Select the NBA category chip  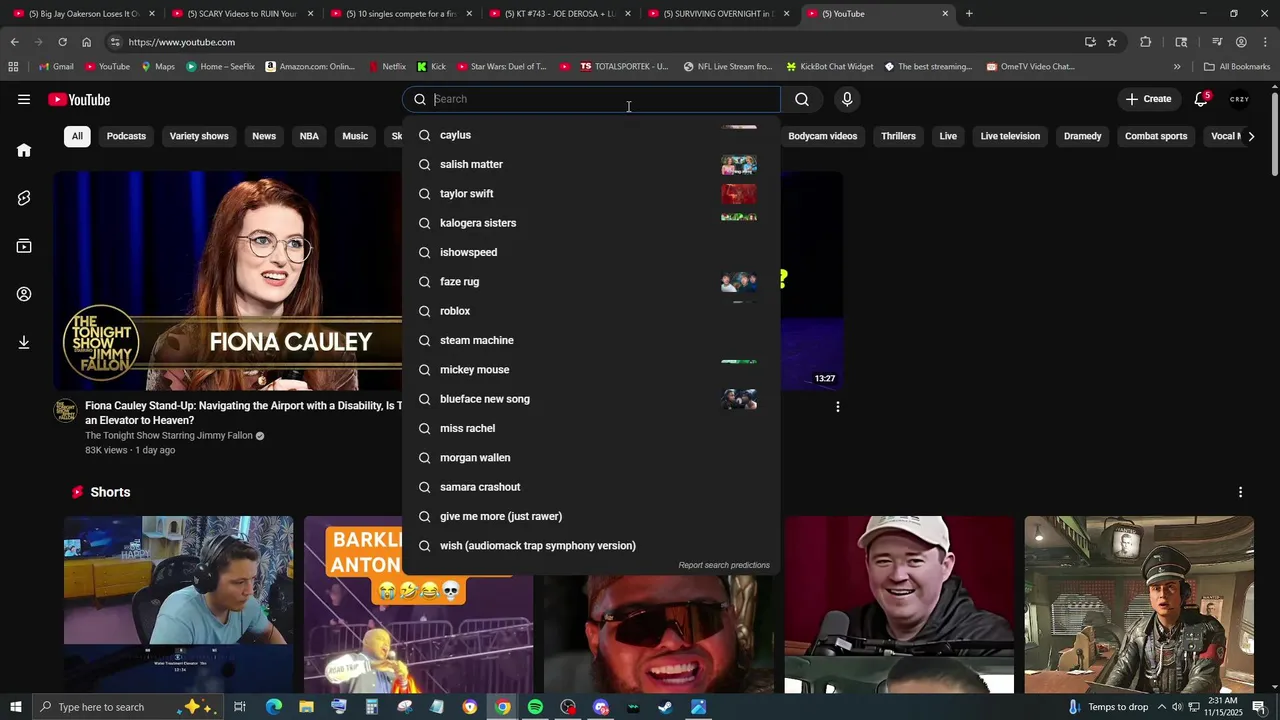pyautogui.click(x=309, y=136)
